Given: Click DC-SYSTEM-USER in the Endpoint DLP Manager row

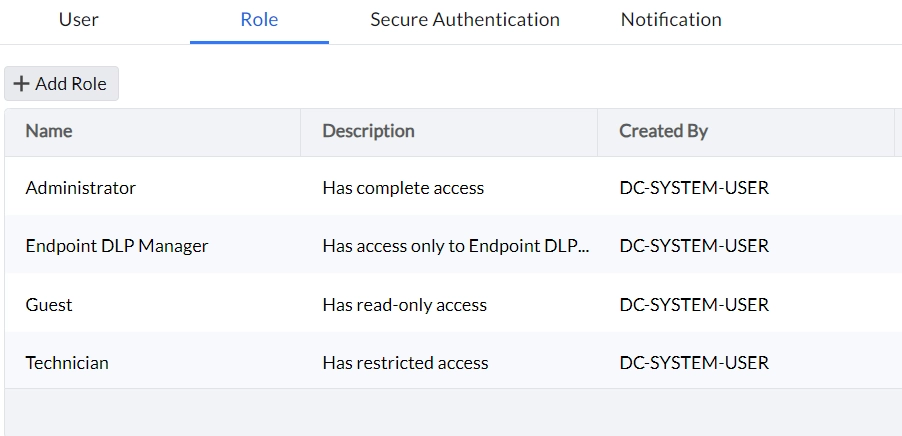Looking at the screenshot, I should [694, 246].
